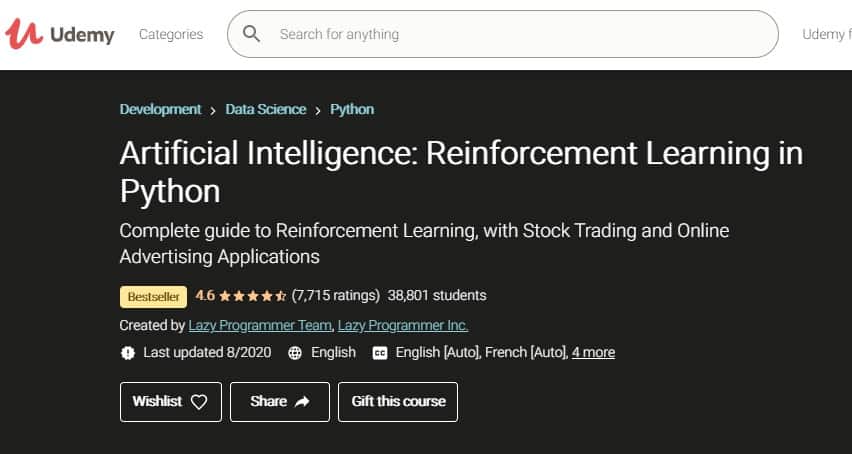Click the chevron after Data Science breadcrumb
This screenshot has height=454, width=852.
pyautogui.click(x=318, y=110)
